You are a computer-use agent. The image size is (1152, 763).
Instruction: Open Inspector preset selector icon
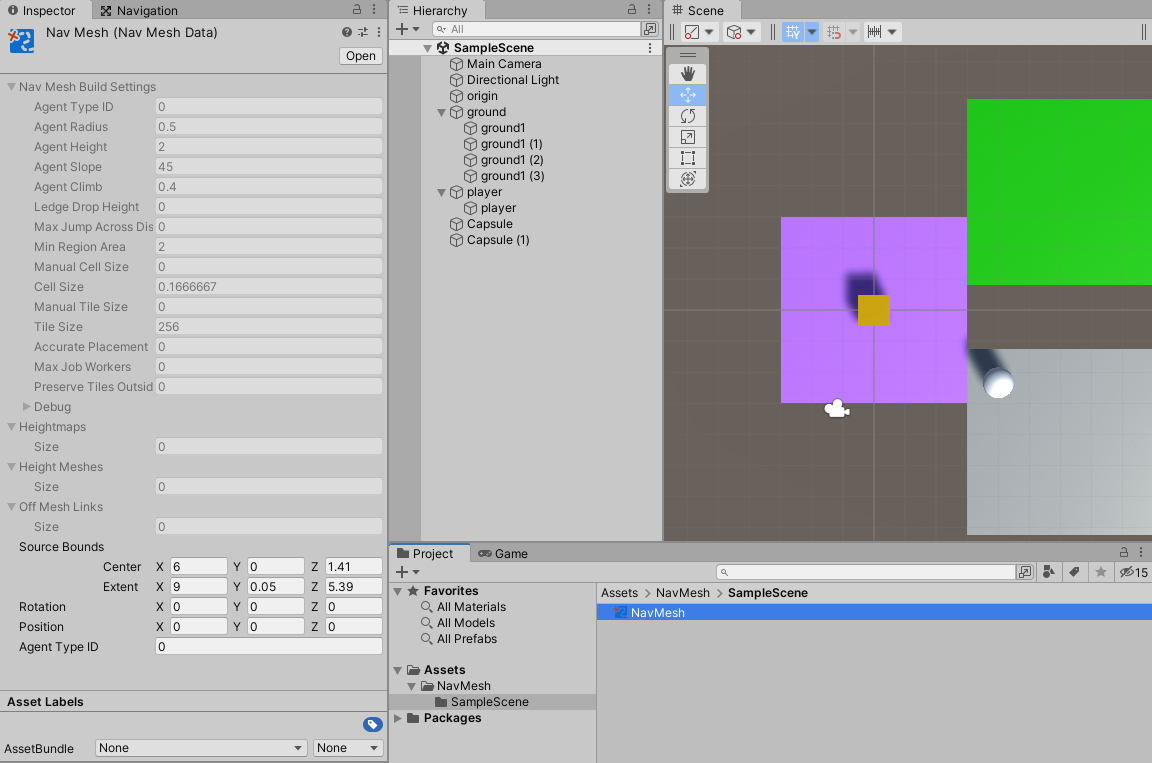pyautogui.click(x=363, y=32)
